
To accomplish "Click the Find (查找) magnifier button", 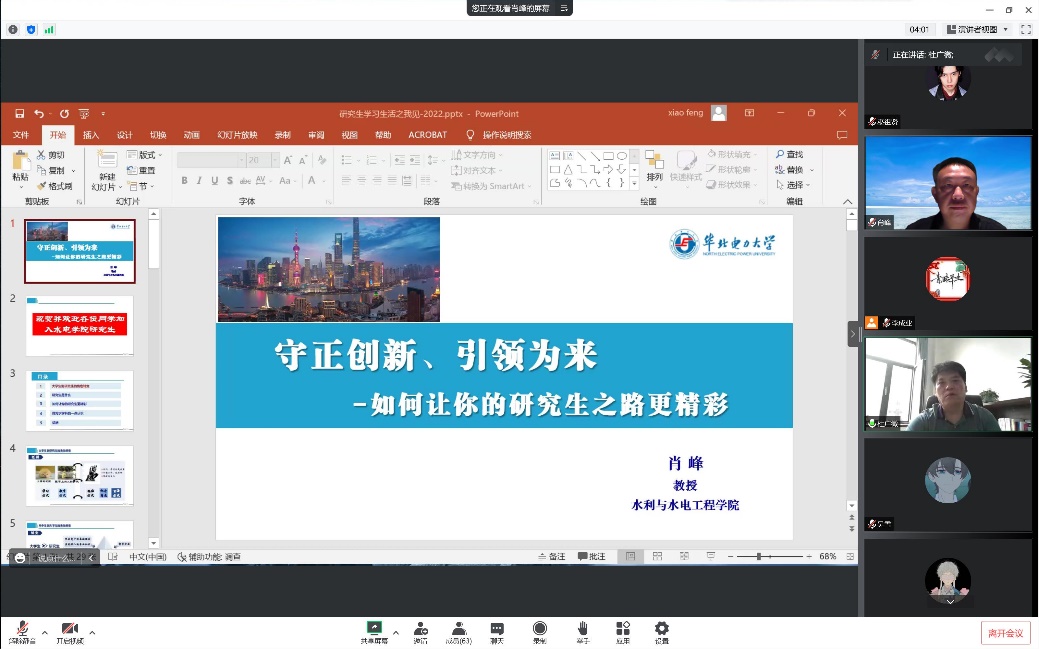I will click(x=789, y=155).
